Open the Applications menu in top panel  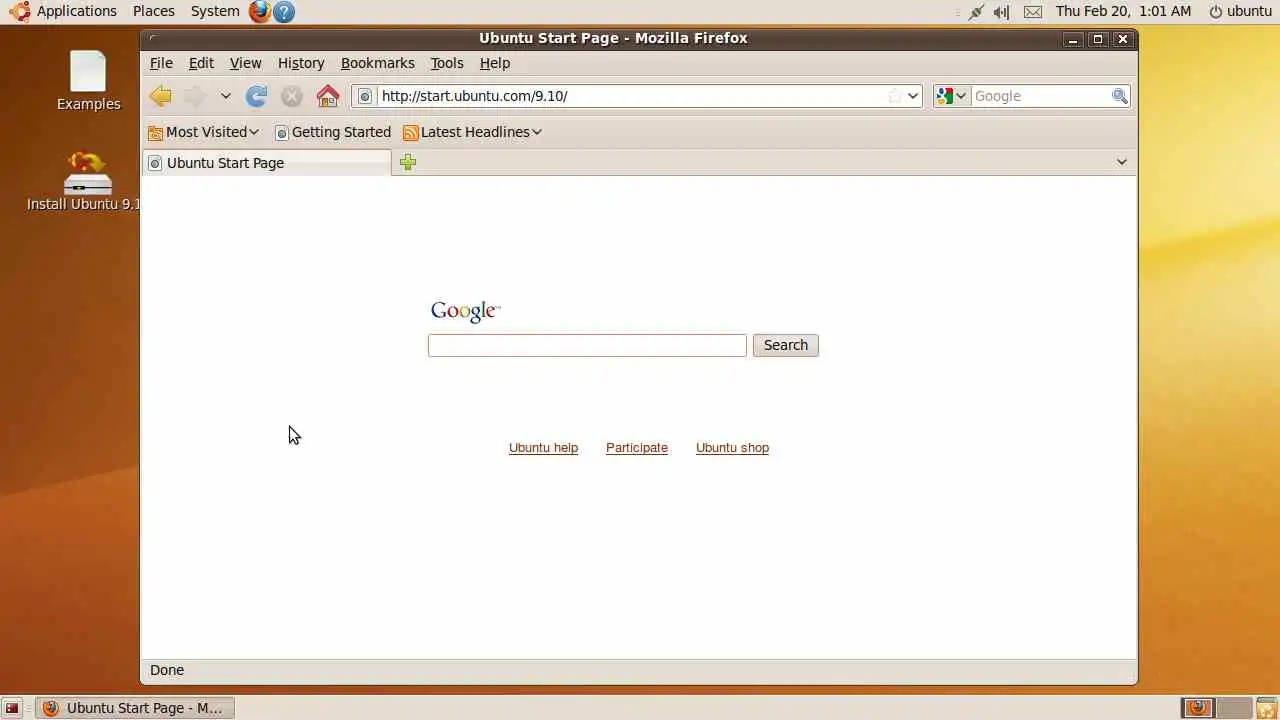click(x=64, y=11)
